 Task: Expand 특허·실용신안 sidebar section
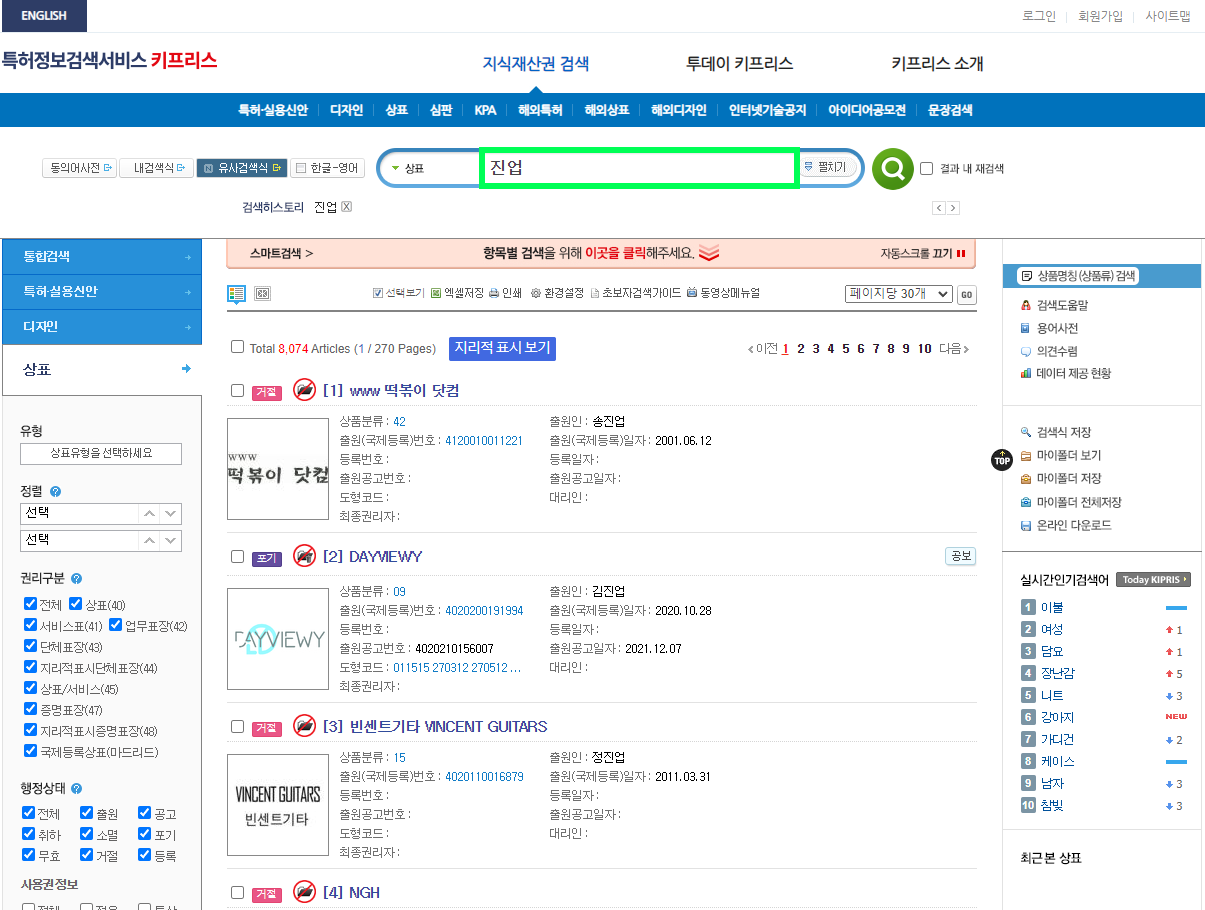[x=102, y=291]
